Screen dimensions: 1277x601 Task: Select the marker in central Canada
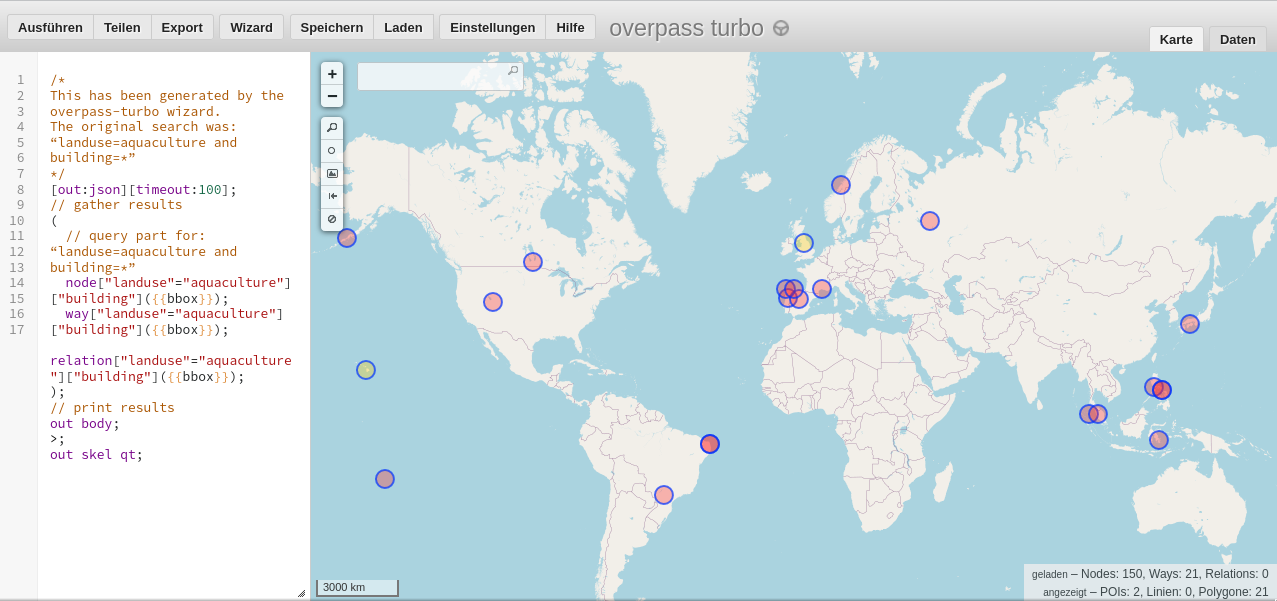tap(533, 262)
